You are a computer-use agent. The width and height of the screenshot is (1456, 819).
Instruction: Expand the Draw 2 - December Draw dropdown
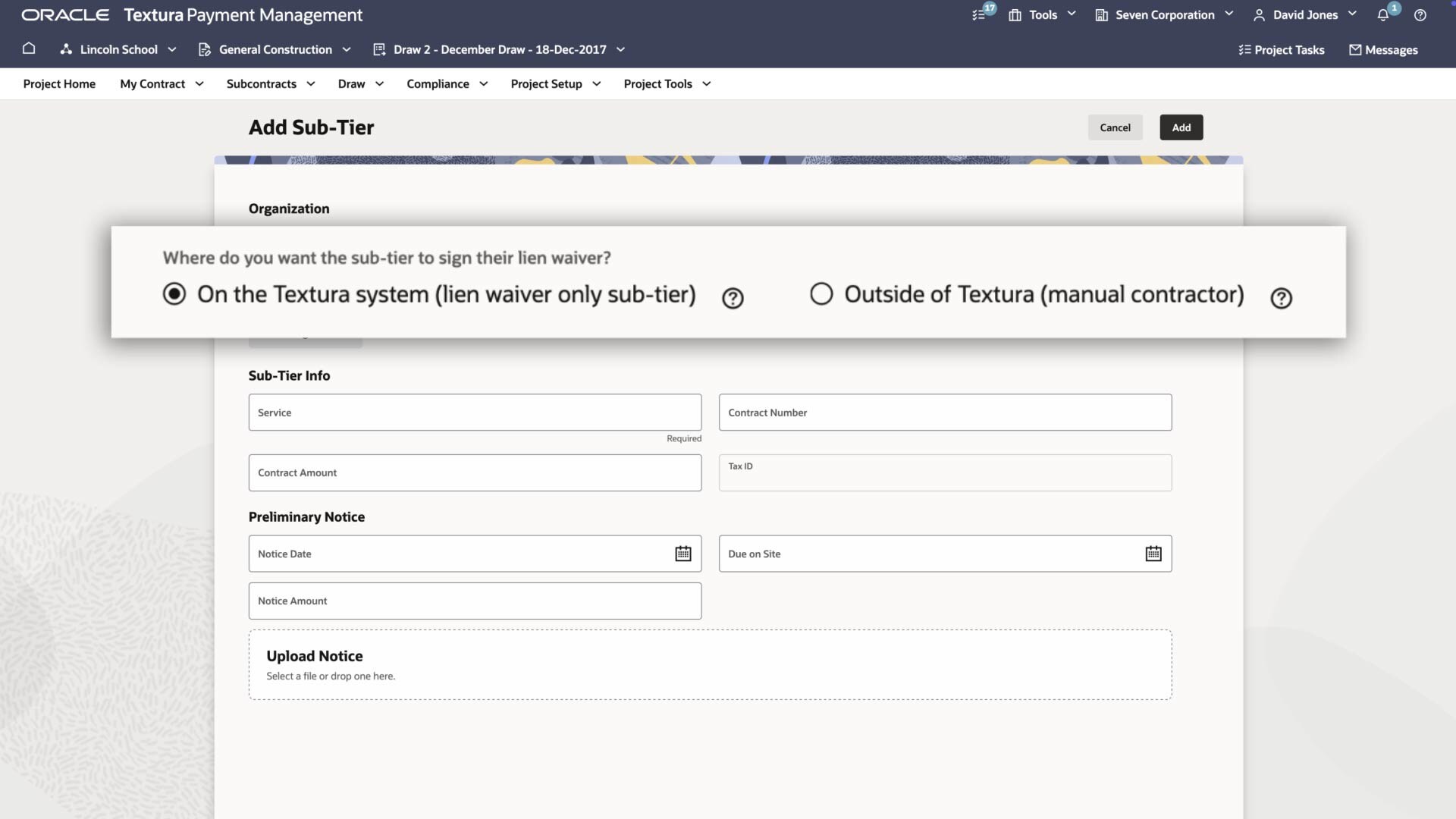tap(499, 49)
